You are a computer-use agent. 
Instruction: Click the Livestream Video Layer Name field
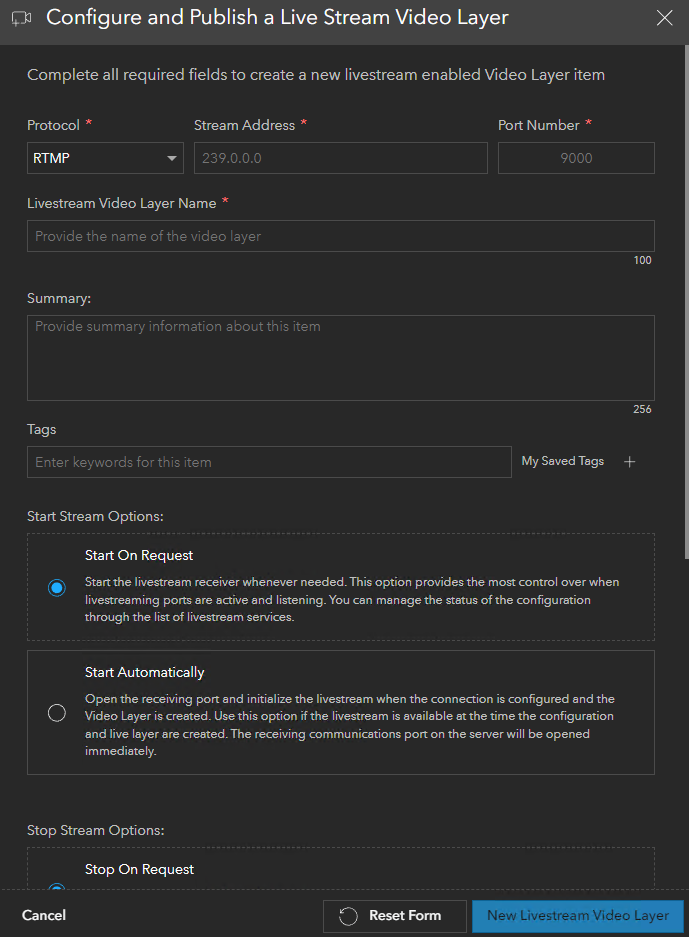pyautogui.click(x=340, y=236)
